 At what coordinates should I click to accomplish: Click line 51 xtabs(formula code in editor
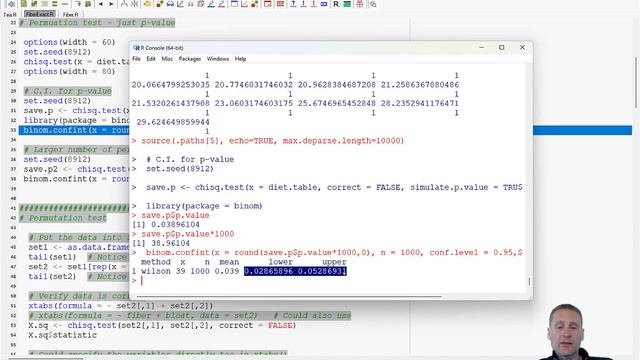(x=121, y=306)
